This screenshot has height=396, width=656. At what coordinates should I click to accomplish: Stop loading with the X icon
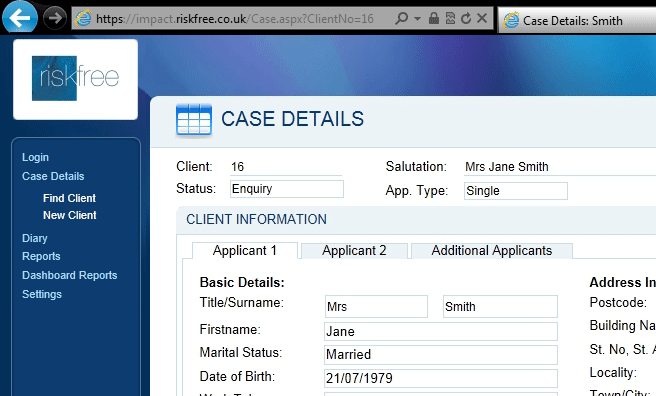482,18
